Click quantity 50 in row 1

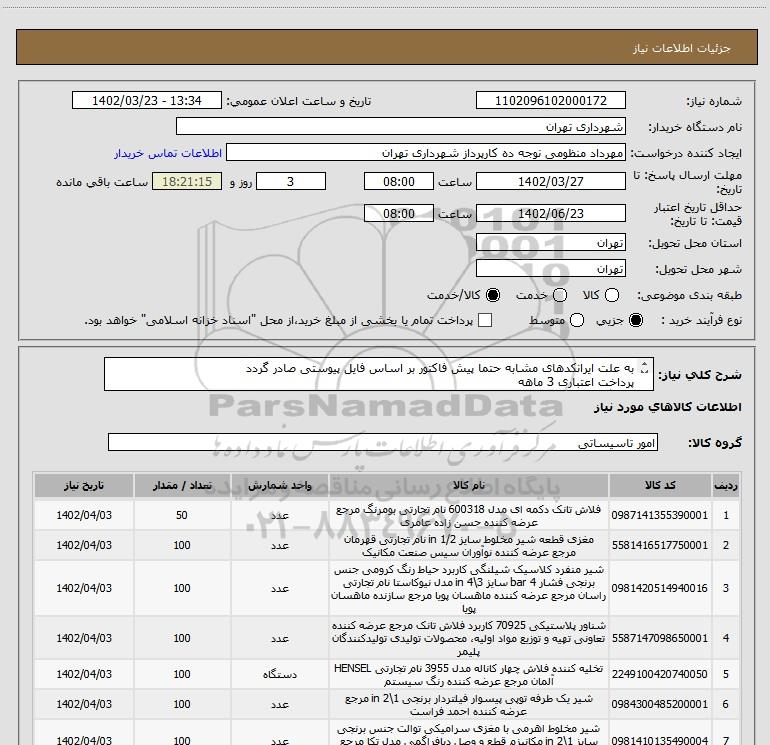tap(182, 515)
